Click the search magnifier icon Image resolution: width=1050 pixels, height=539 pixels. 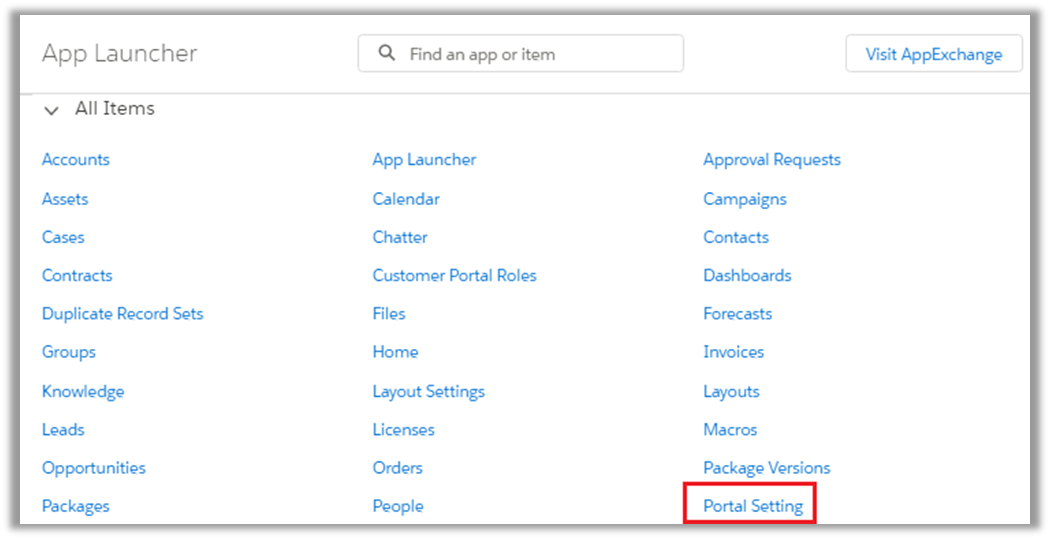(x=387, y=54)
